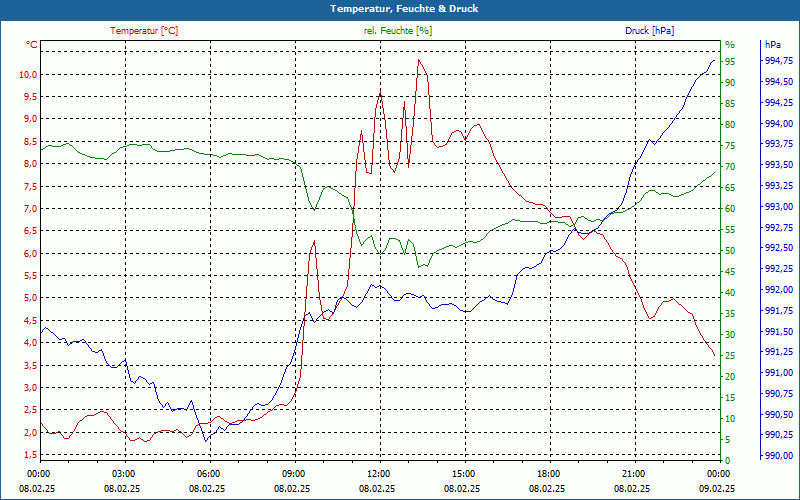
Task: Select the red 'Temperatur [°C]' legend label
Action: click(144, 31)
